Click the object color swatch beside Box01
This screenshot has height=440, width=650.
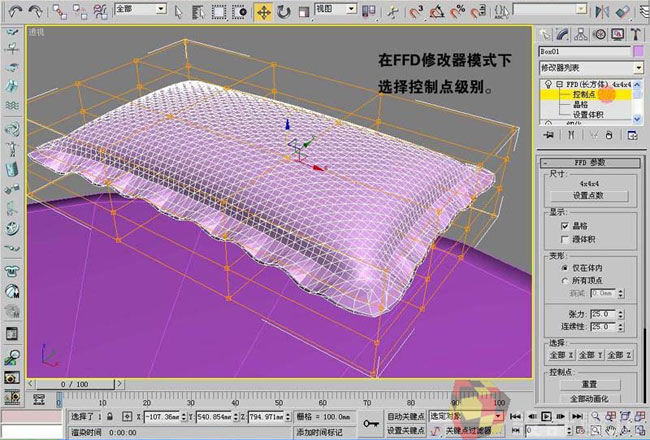tap(638, 50)
